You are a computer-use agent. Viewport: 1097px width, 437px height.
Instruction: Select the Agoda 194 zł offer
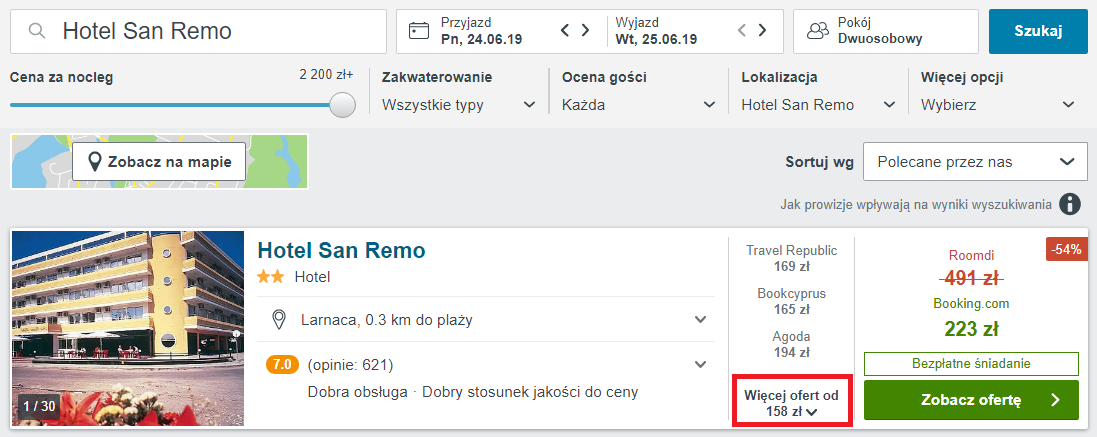(791, 345)
